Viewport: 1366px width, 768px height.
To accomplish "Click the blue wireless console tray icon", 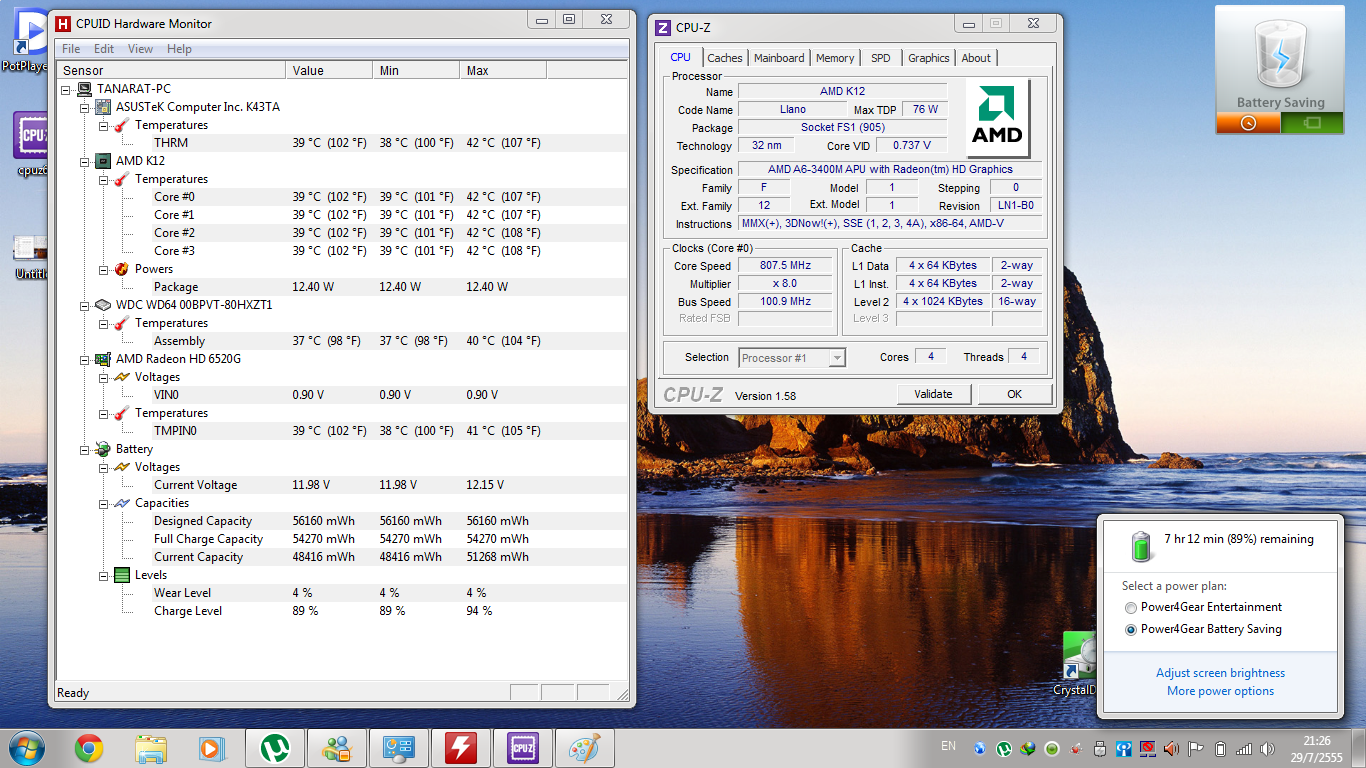I will coord(1124,749).
